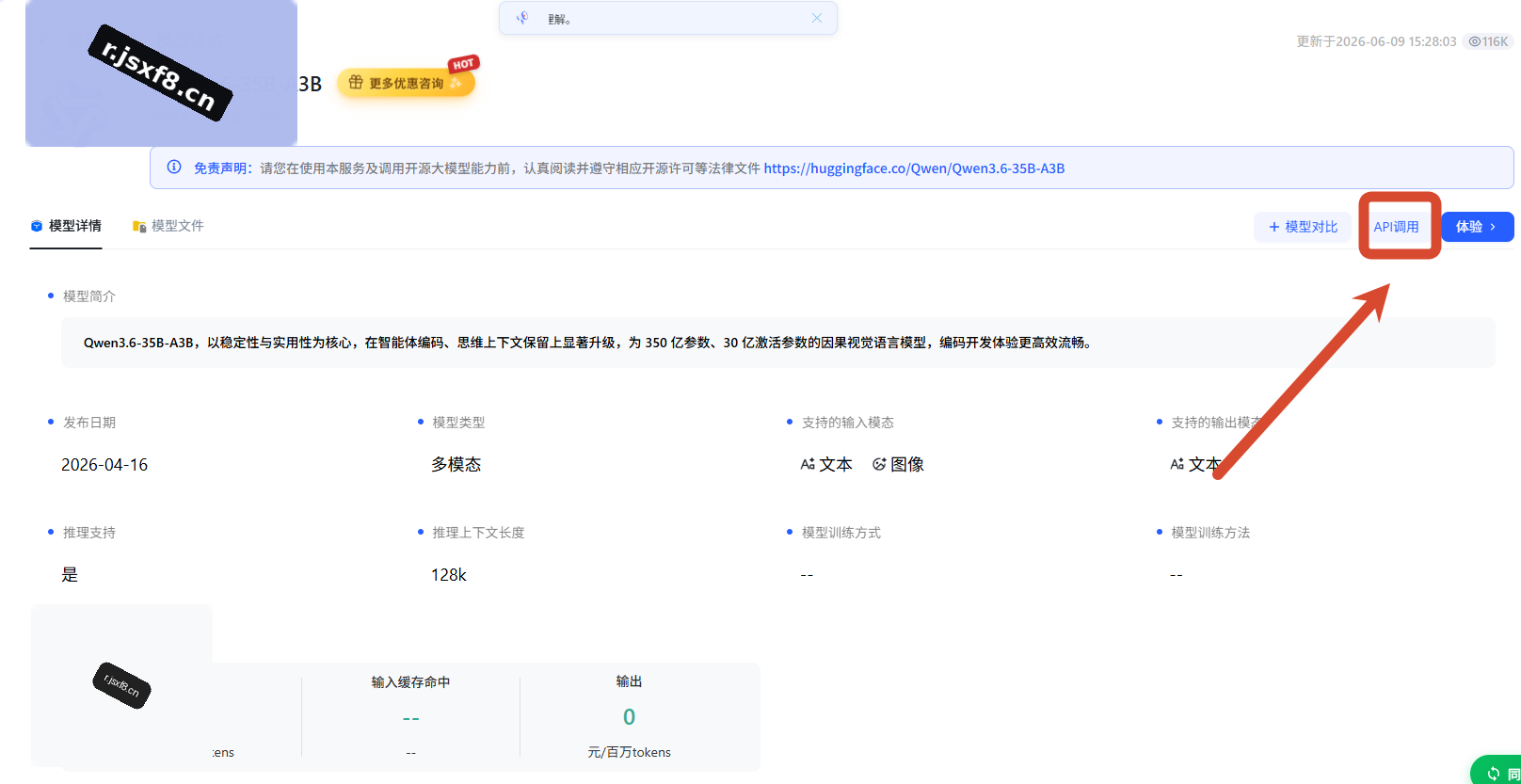
Task: Click the 元/百万tokens unit under 输出
Action: click(x=629, y=753)
